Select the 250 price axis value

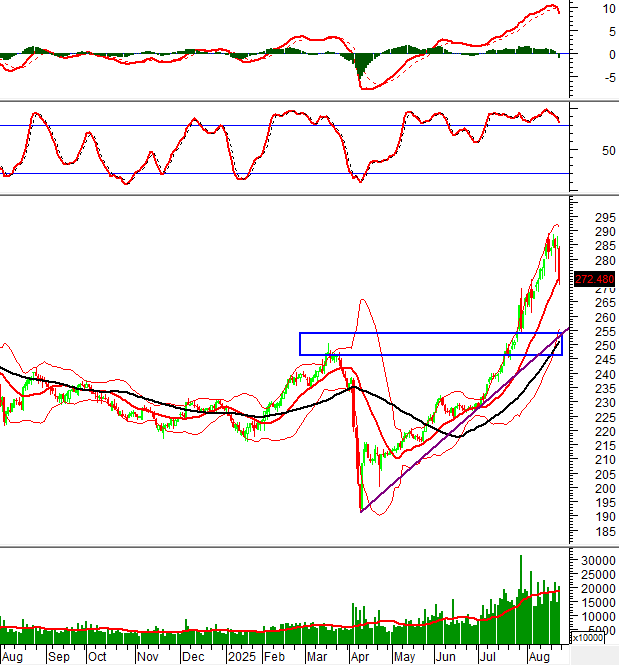click(x=605, y=346)
